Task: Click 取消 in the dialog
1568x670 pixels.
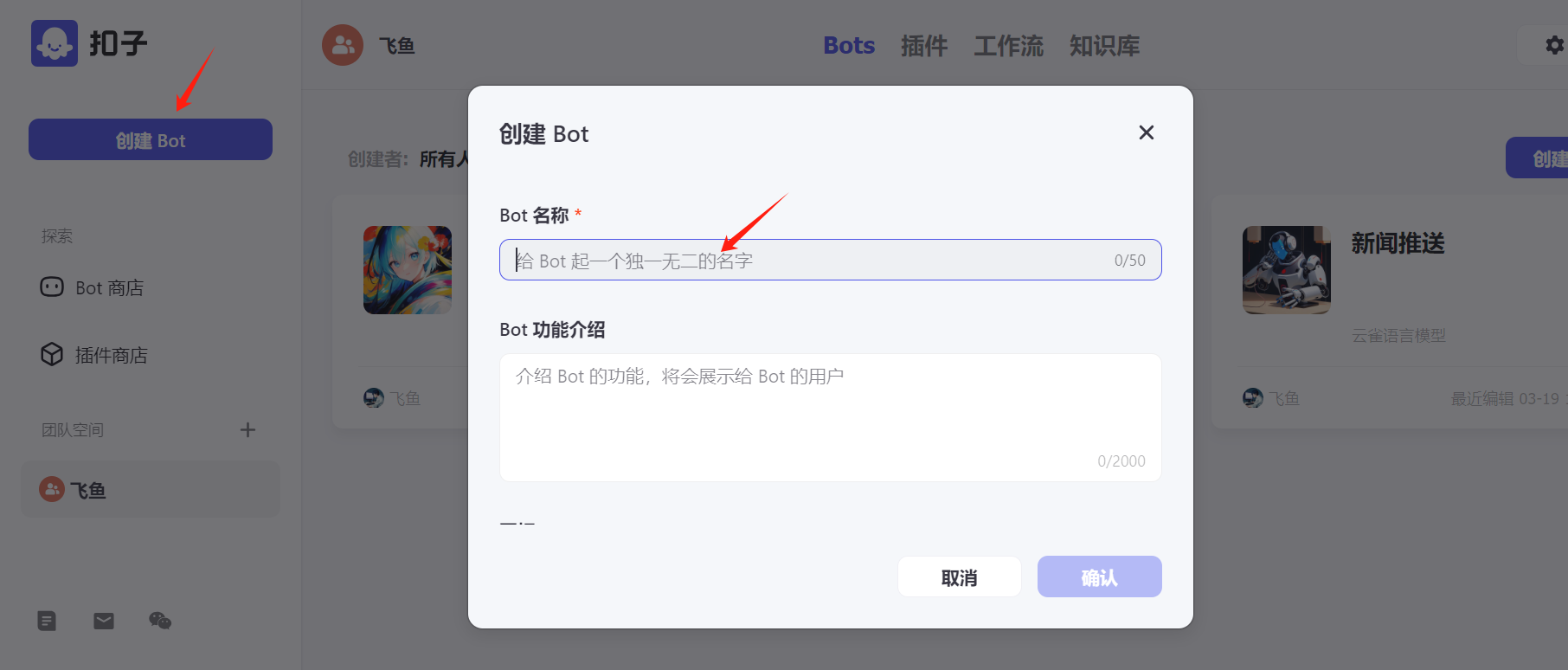Action: point(960,577)
